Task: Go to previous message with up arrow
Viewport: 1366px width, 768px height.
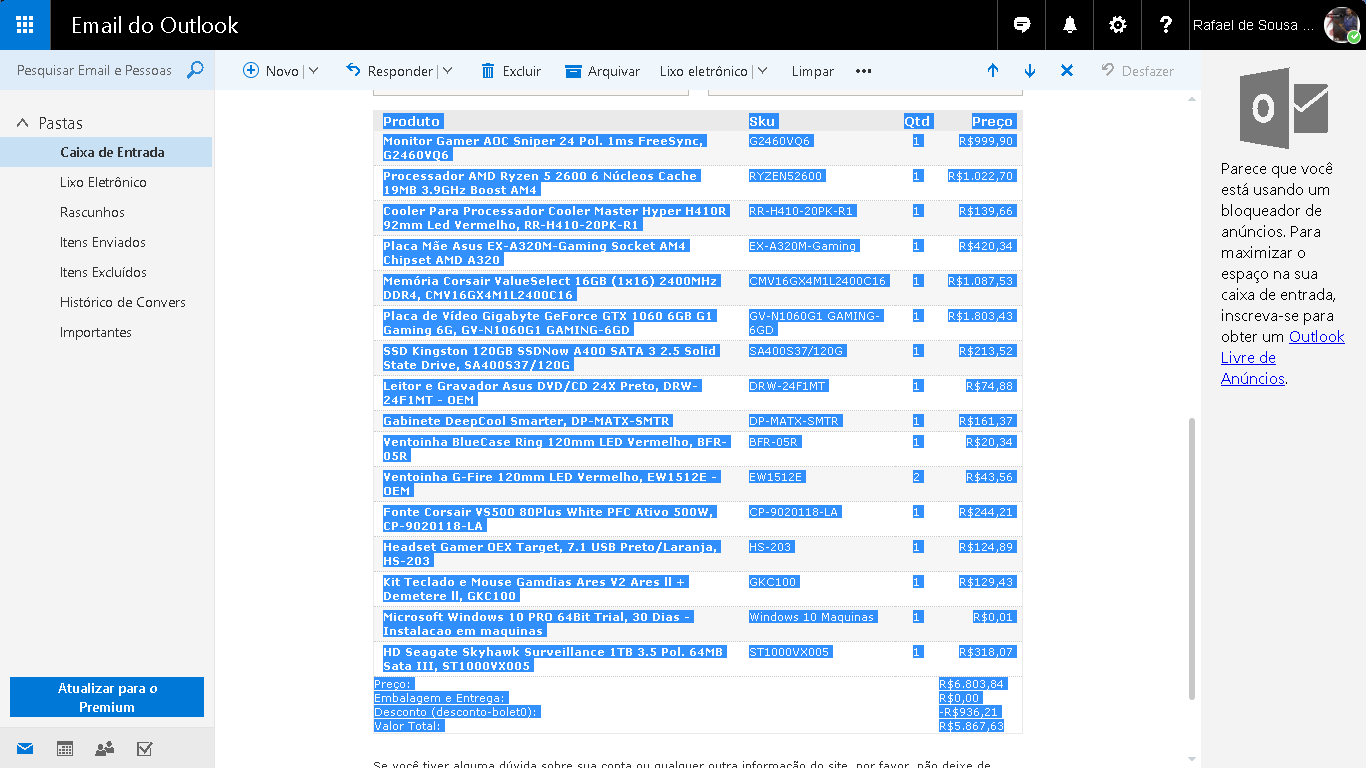Action: [x=993, y=71]
